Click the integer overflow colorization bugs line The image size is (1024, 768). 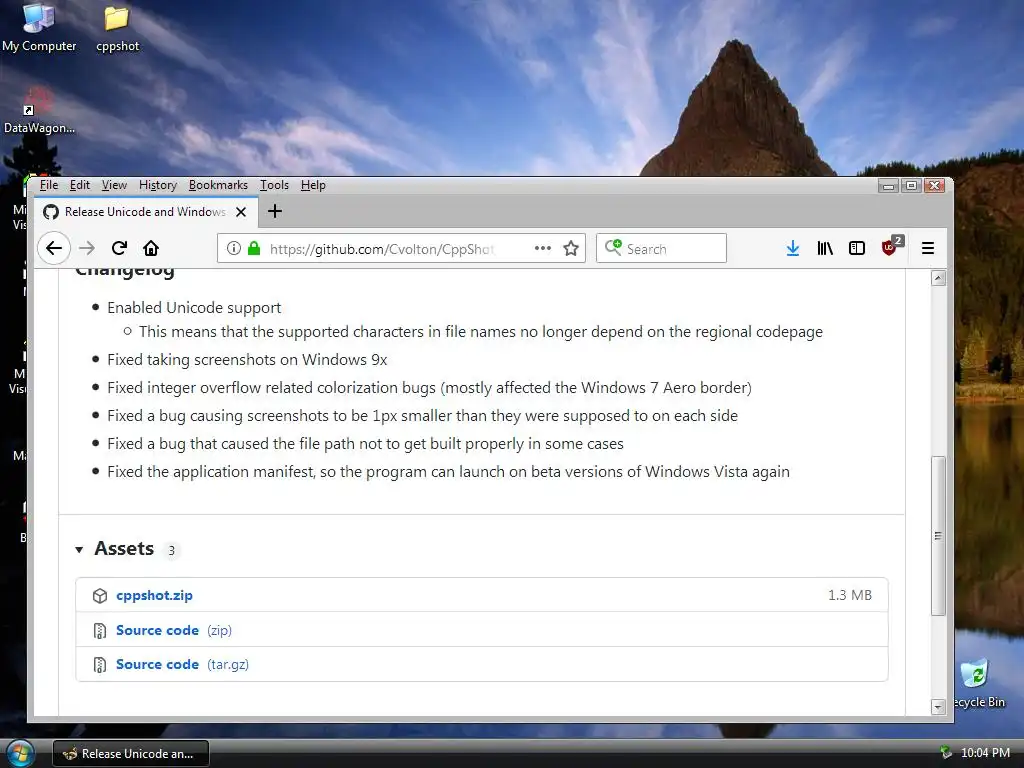coord(429,388)
